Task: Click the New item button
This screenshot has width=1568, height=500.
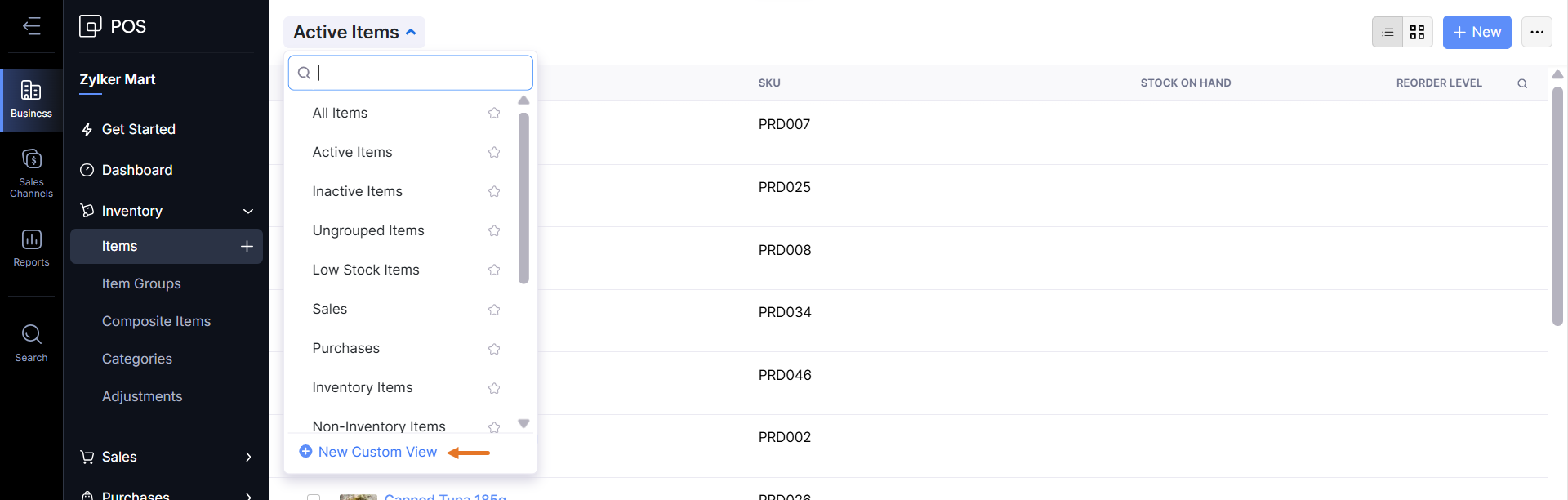Action: pyautogui.click(x=1477, y=32)
